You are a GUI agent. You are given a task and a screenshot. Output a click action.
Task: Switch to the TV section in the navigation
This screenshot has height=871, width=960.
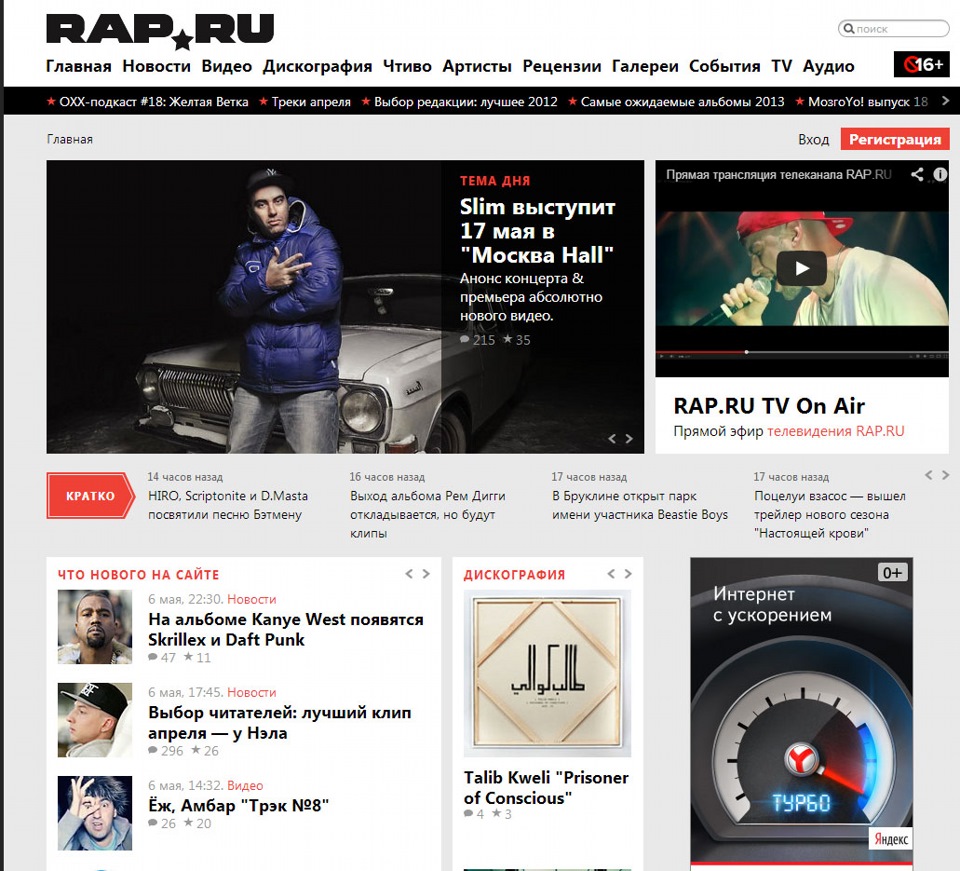pyautogui.click(x=783, y=66)
